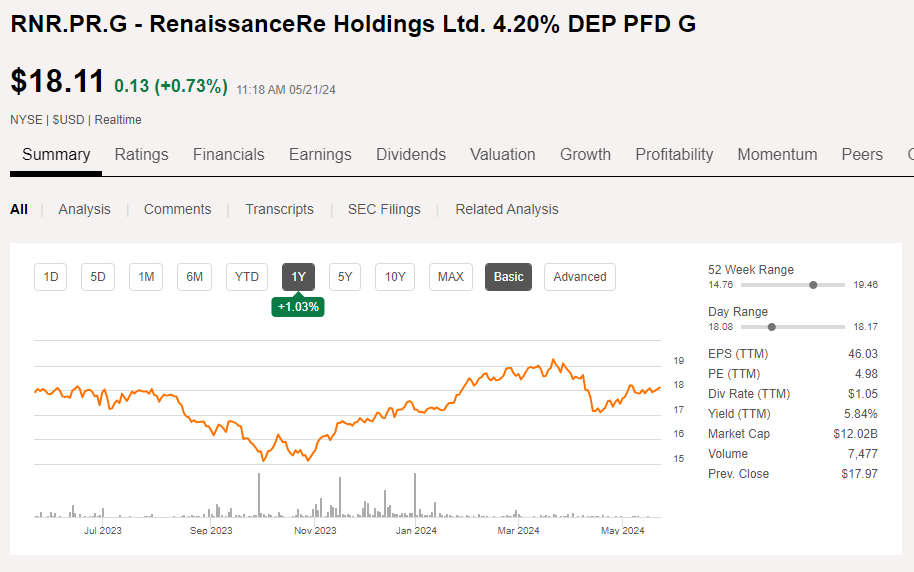Viewport: 914px width, 572px height.
Task: Switch to the Advanced chart mode
Action: [x=580, y=277]
